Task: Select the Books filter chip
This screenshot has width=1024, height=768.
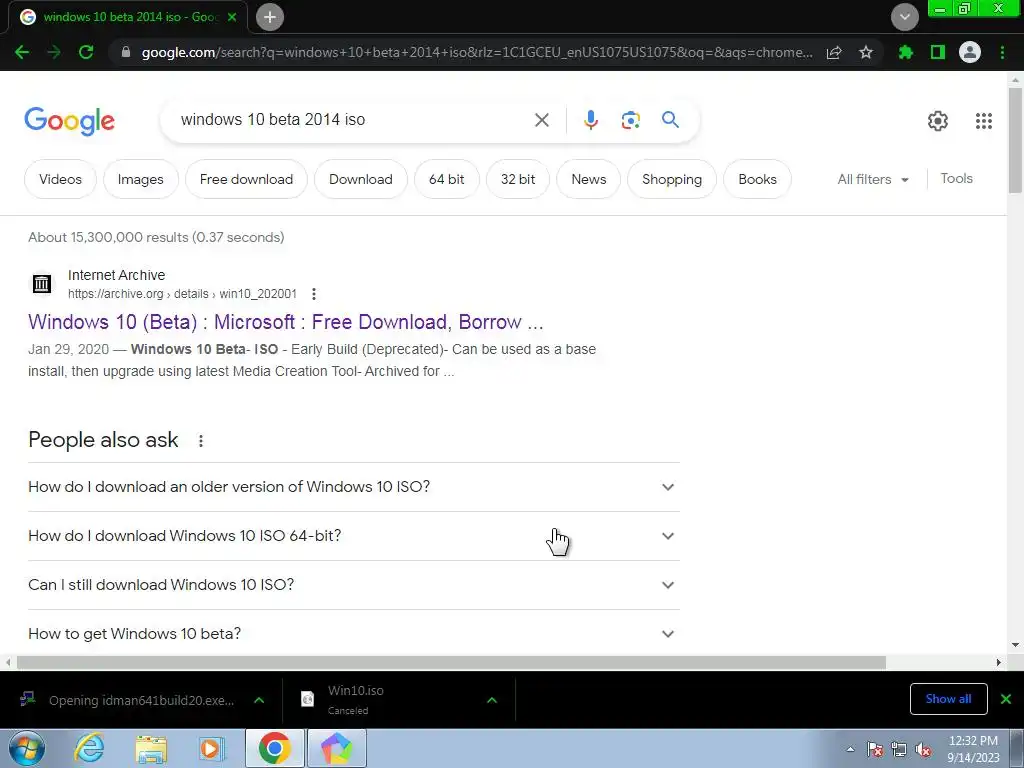Action: click(x=758, y=180)
